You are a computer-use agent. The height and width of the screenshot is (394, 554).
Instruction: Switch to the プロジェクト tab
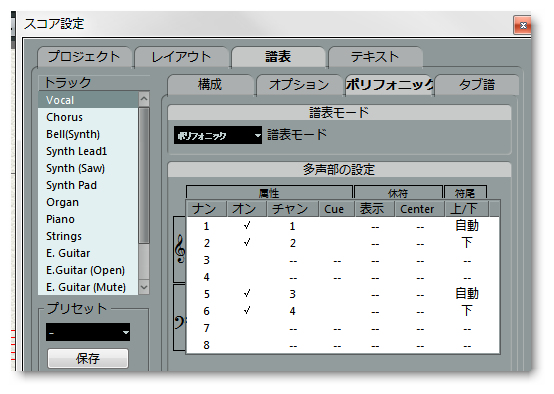point(84,57)
